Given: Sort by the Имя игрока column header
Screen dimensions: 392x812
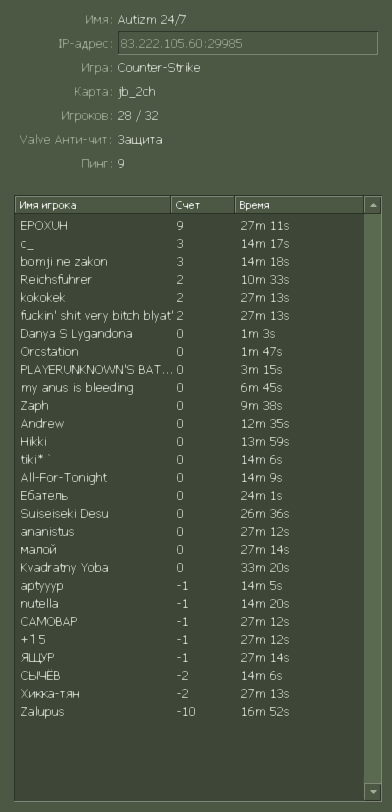Looking at the screenshot, I should pyautogui.click(x=93, y=205).
